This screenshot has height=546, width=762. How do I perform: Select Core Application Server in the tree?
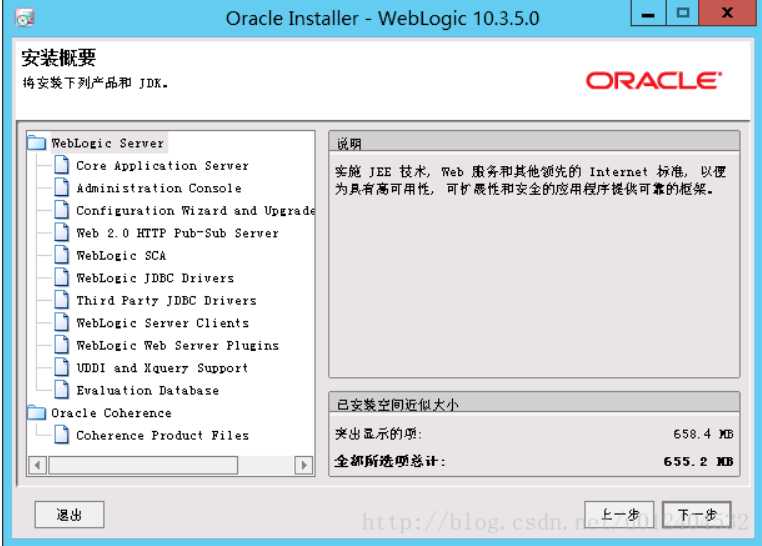(162, 166)
